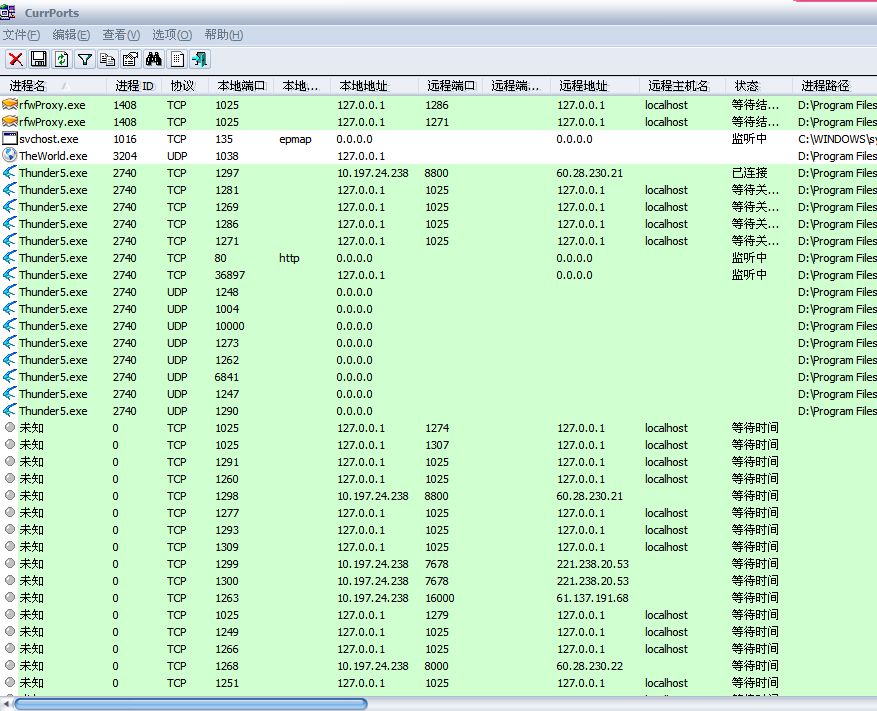Click the exit door icon in the toolbar
The height and width of the screenshot is (711, 877).
click(200, 59)
